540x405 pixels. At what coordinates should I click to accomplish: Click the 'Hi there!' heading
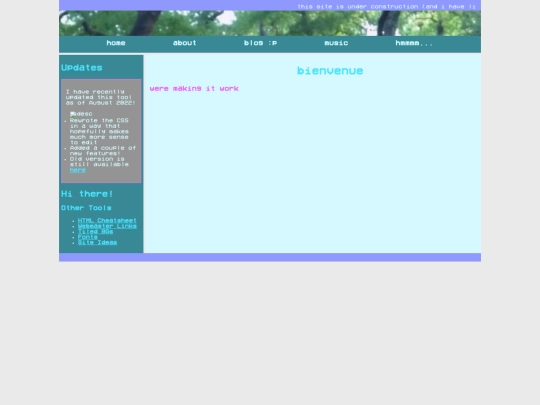pyautogui.click(x=87, y=194)
